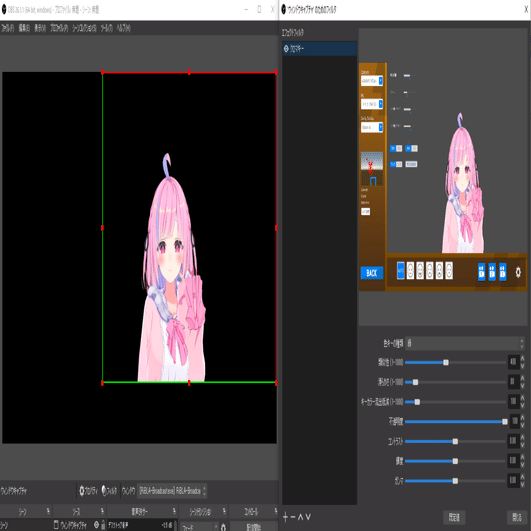Move the filter up with ∧ icon
Screen dimensions: 531x531
click(x=300, y=517)
